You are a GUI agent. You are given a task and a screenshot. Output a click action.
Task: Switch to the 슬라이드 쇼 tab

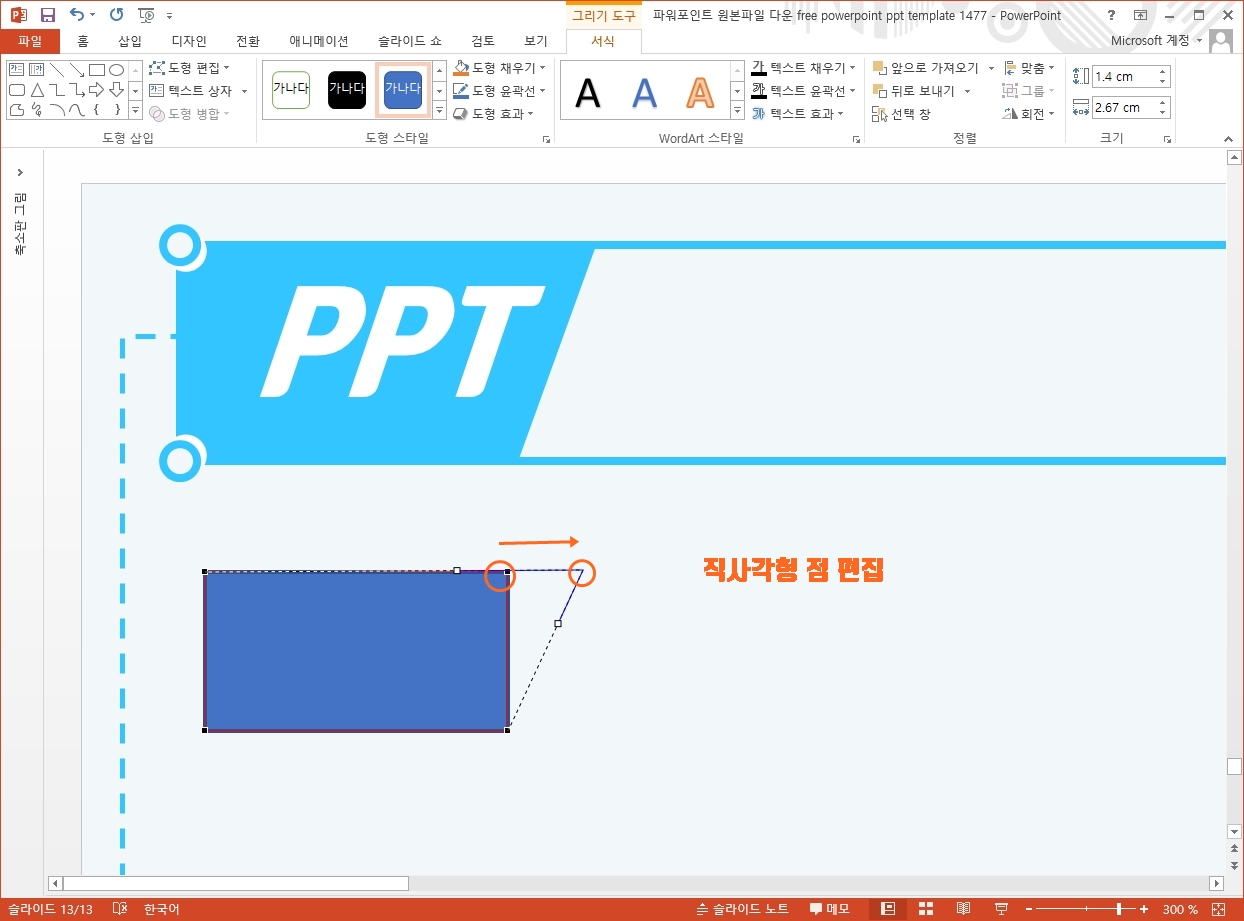pyautogui.click(x=410, y=41)
